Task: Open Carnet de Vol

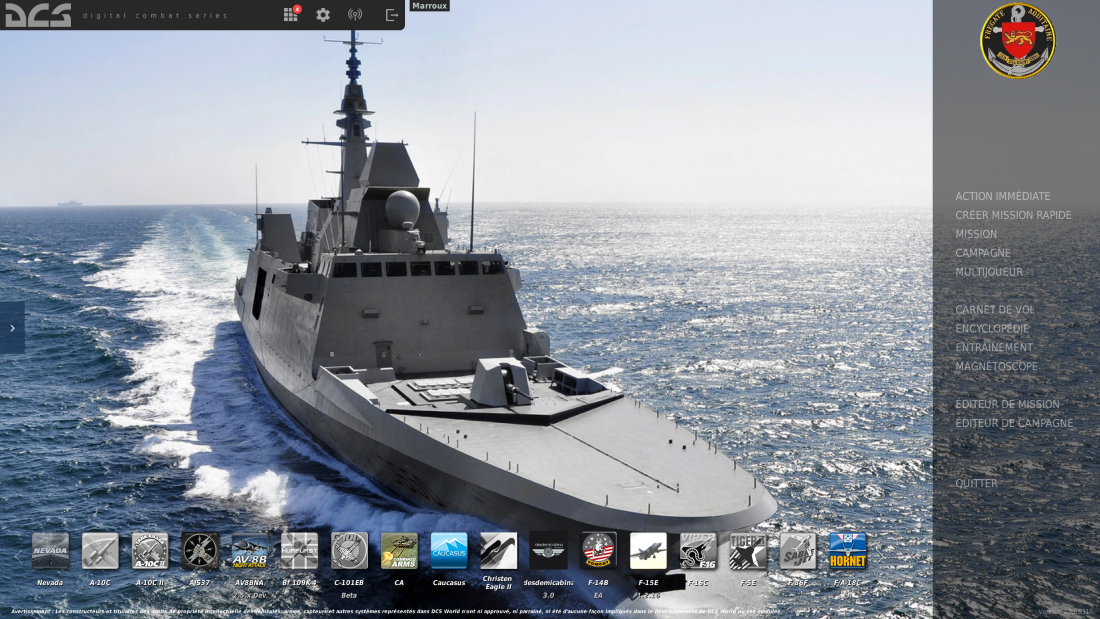Action: coord(995,310)
